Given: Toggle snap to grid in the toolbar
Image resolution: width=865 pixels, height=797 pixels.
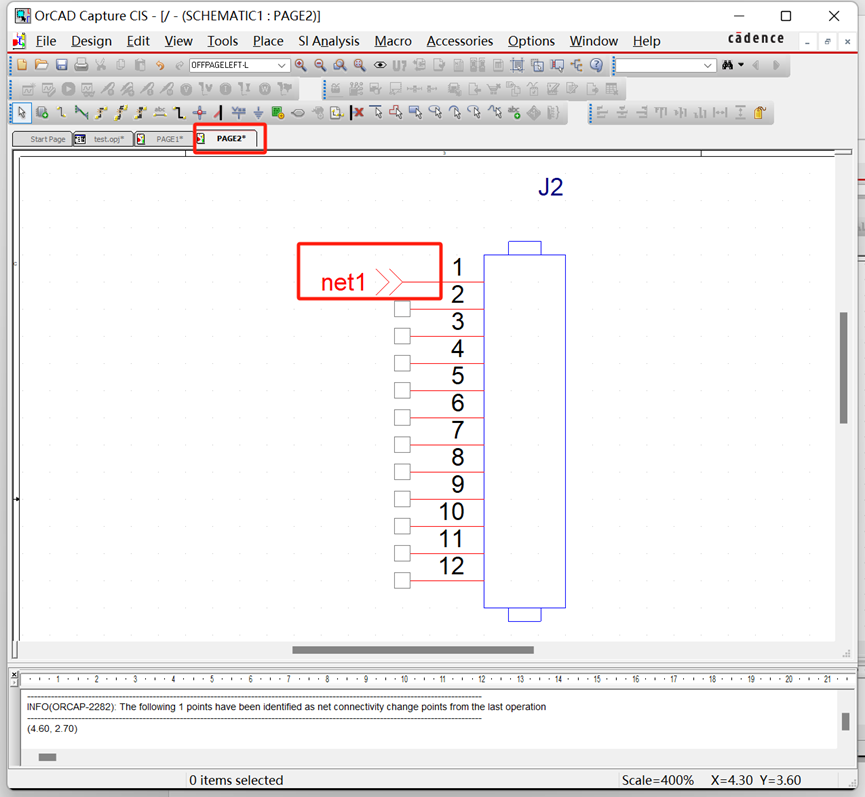Looking at the screenshot, I should click(x=516, y=64).
